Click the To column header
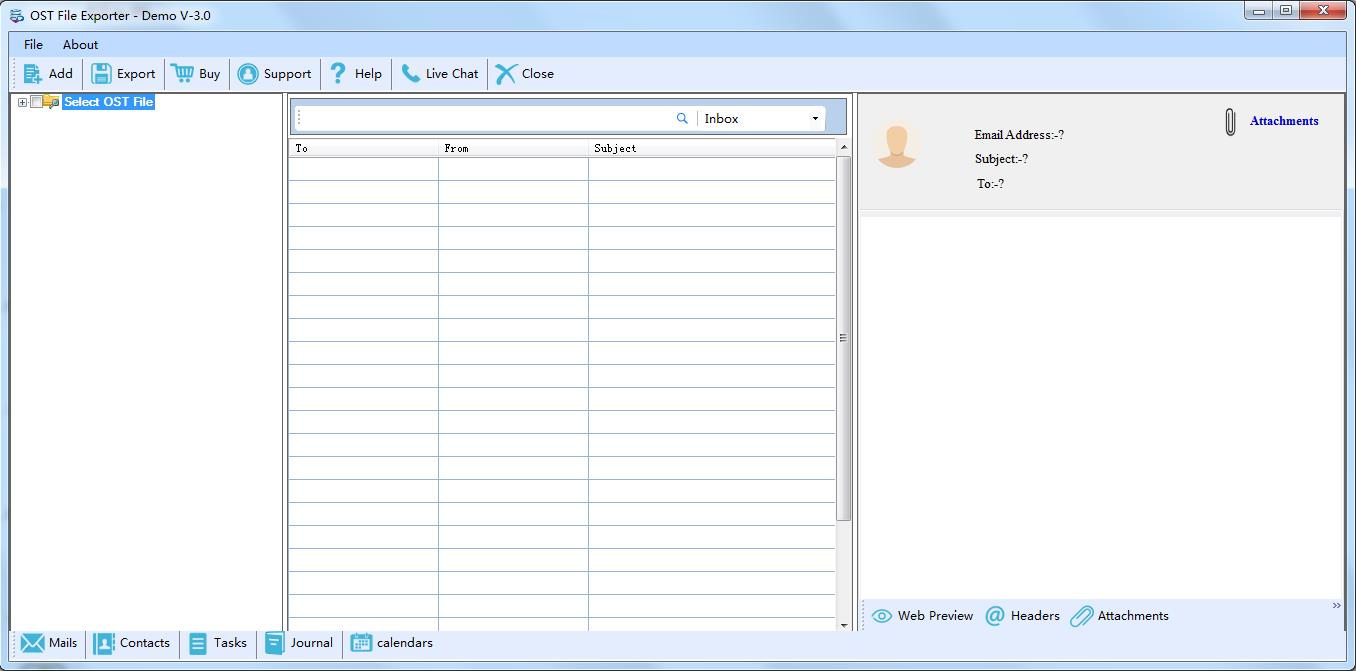The height and width of the screenshot is (671, 1356). [363, 148]
